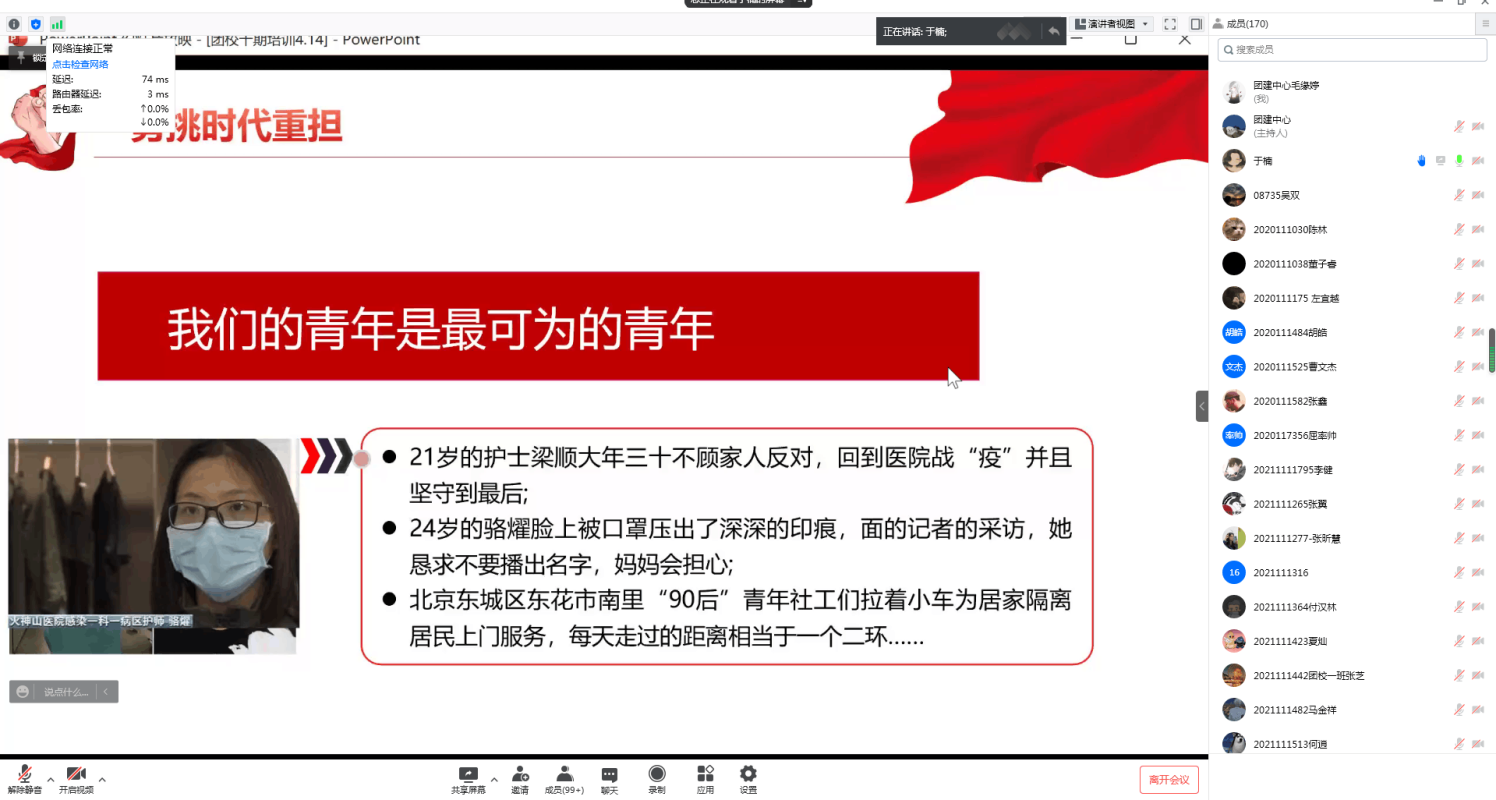Screen dimensions: 1496x800
Task: Open the 共享屏幕 share screen icon
Action: (467, 778)
